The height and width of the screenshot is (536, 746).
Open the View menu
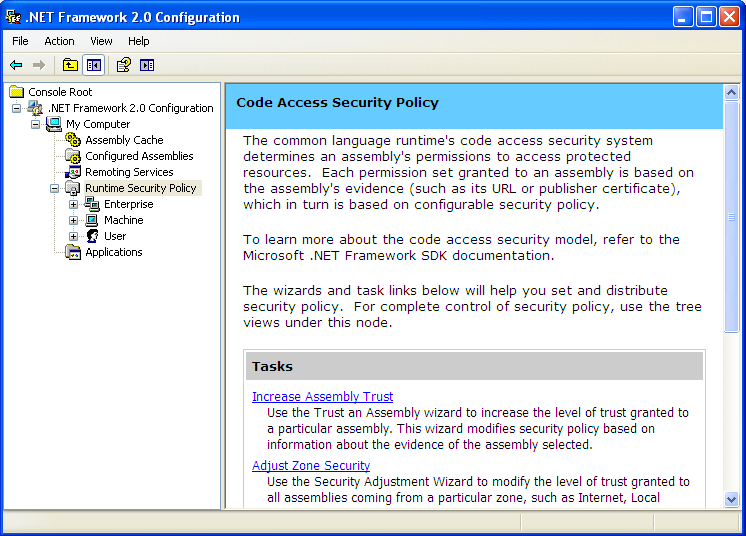pos(101,41)
